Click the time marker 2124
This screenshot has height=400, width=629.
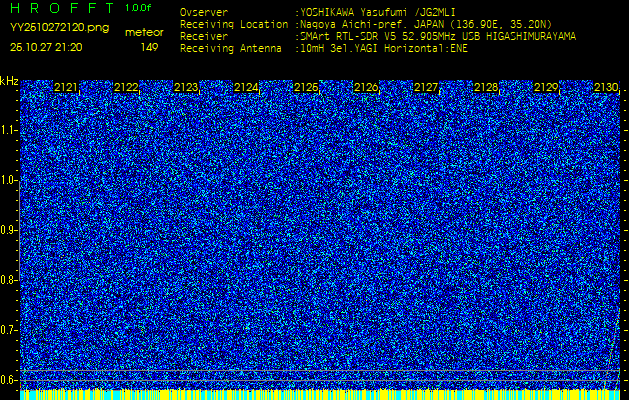click(x=246, y=87)
